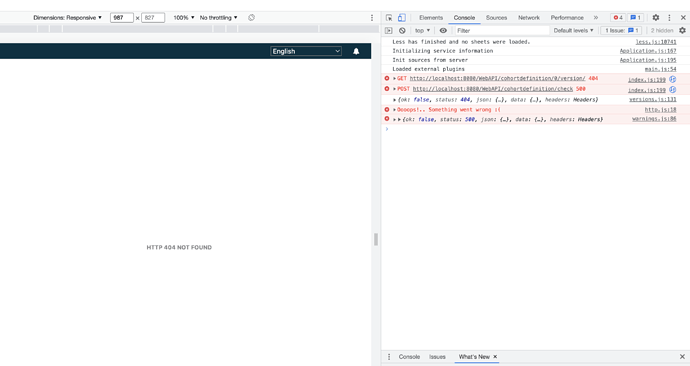Open the Default levels dropdown
This screenshot has width=690, height=366.
(x=573, y=30)
